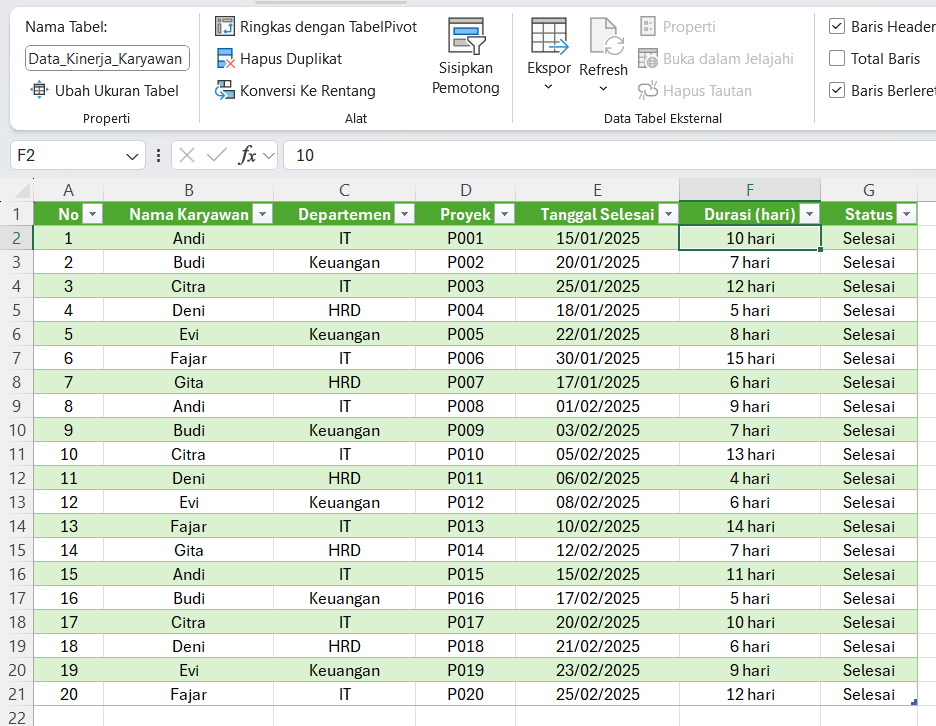Click the table resize handle at corner
936x726 pixels.
(x=914, y=703)
